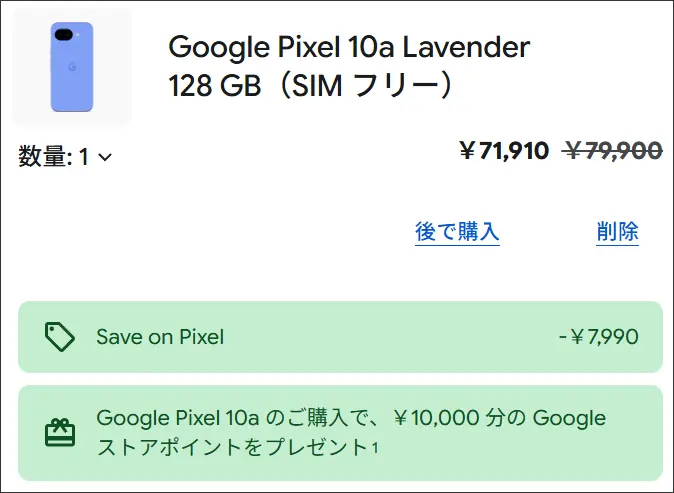Screen dimensions: 674x493
Task: Click the 後で購入 save-for-later link
Action: tap(457, 232)
